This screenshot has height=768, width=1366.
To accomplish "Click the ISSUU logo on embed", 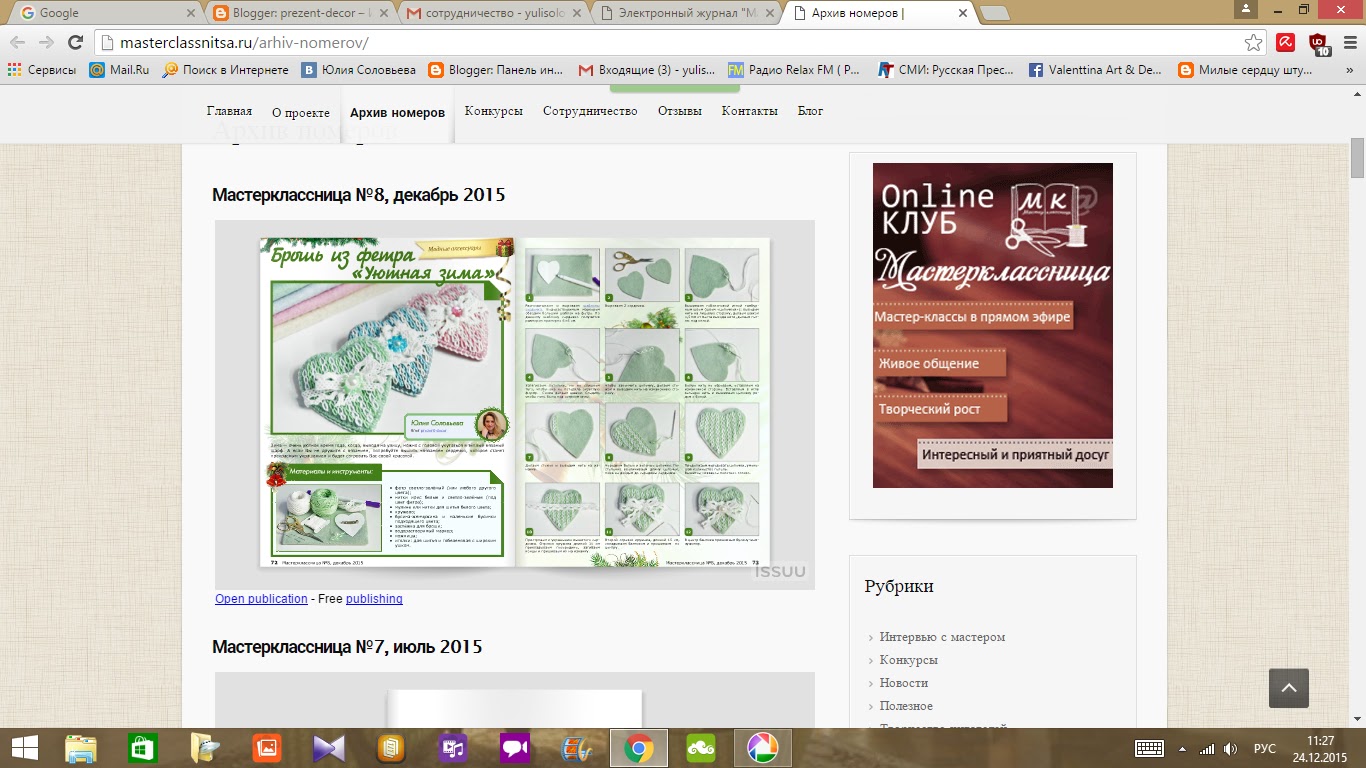I will point(780,572).
